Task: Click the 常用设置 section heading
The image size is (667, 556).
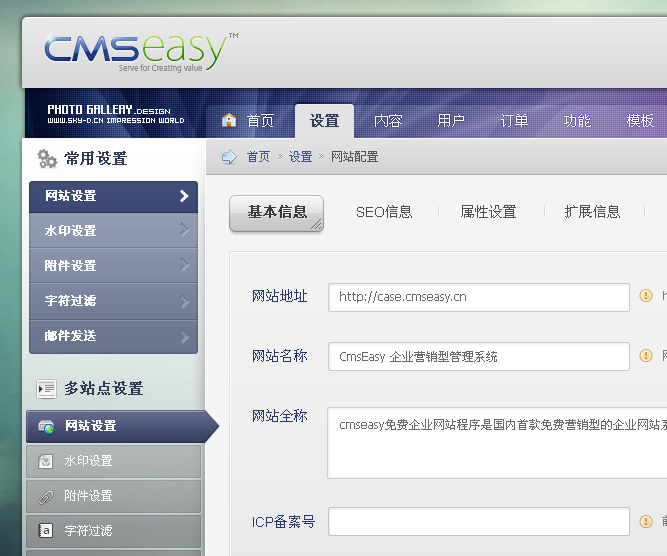Action: click(95, 159)
